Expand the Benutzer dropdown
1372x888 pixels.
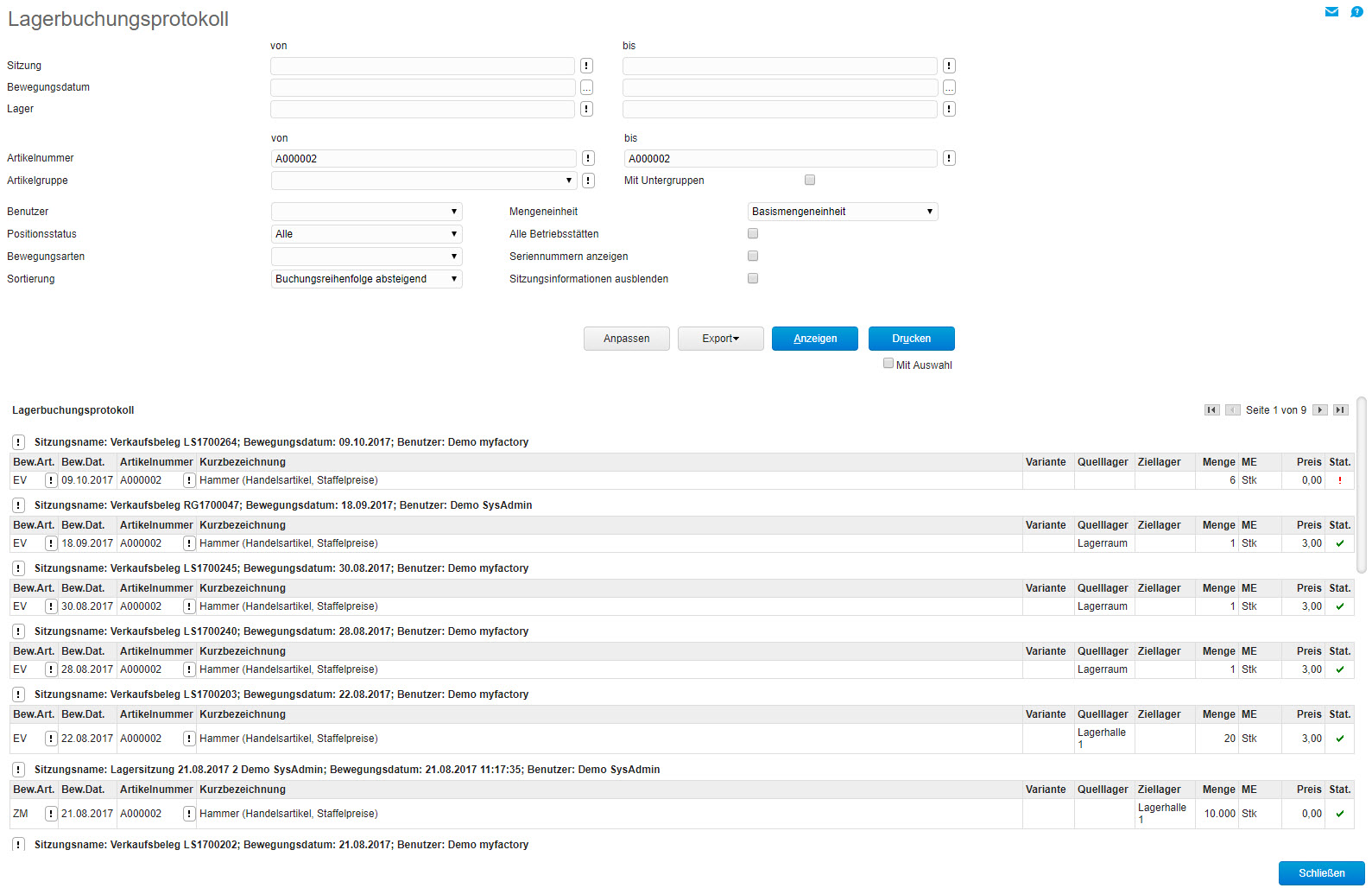pyautogui.click(x=367, y=212)
